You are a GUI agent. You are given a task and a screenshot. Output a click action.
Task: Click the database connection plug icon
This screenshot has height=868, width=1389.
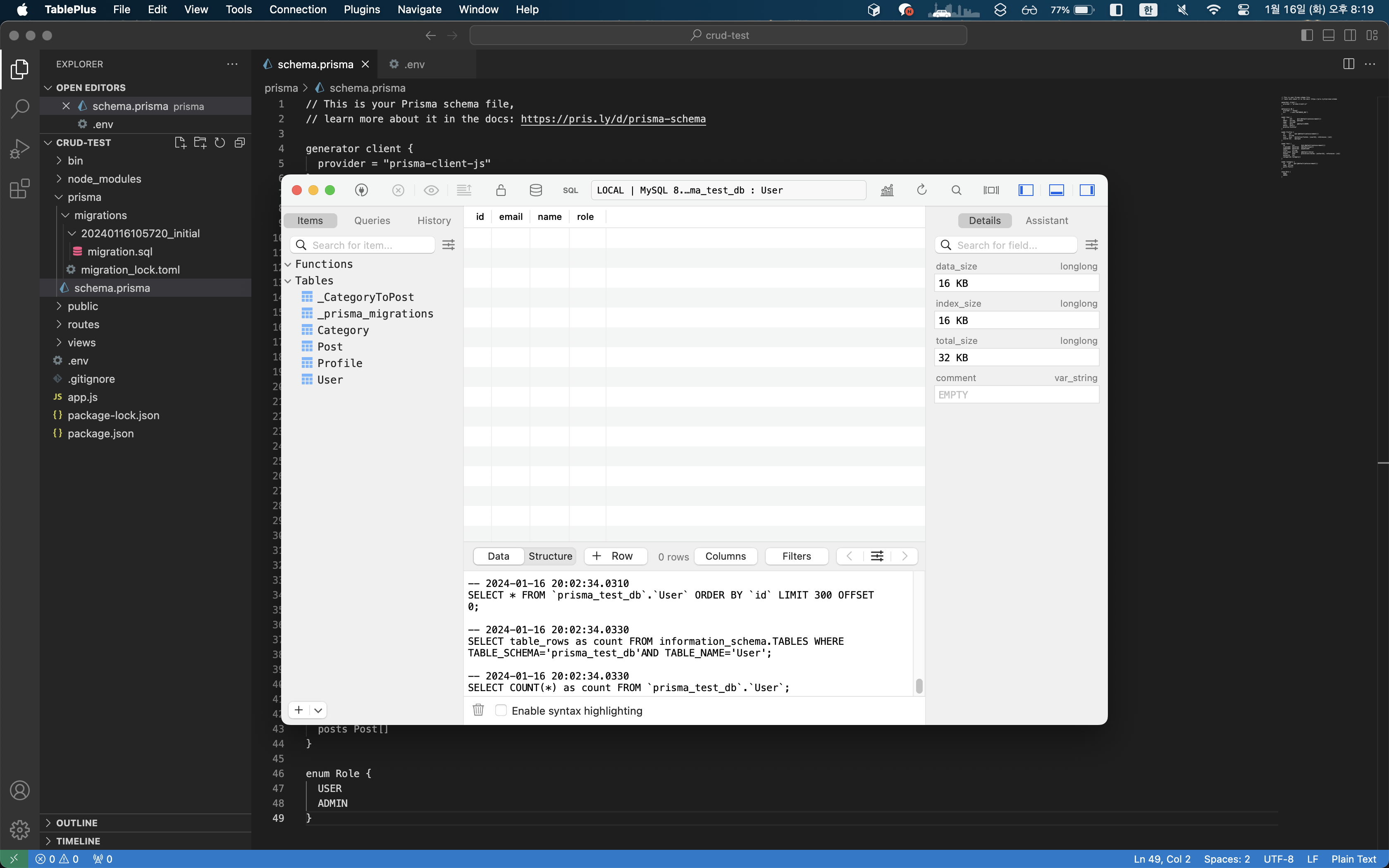pos(362,190)
